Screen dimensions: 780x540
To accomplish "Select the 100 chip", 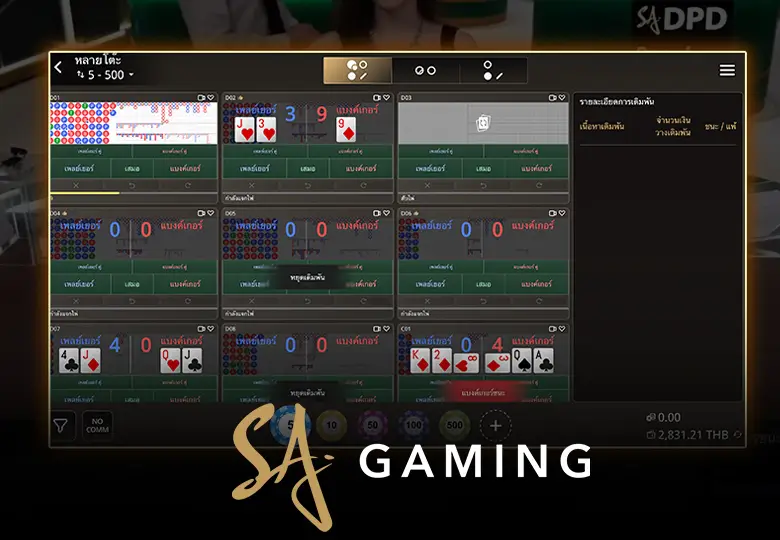I will pos(414,425).
